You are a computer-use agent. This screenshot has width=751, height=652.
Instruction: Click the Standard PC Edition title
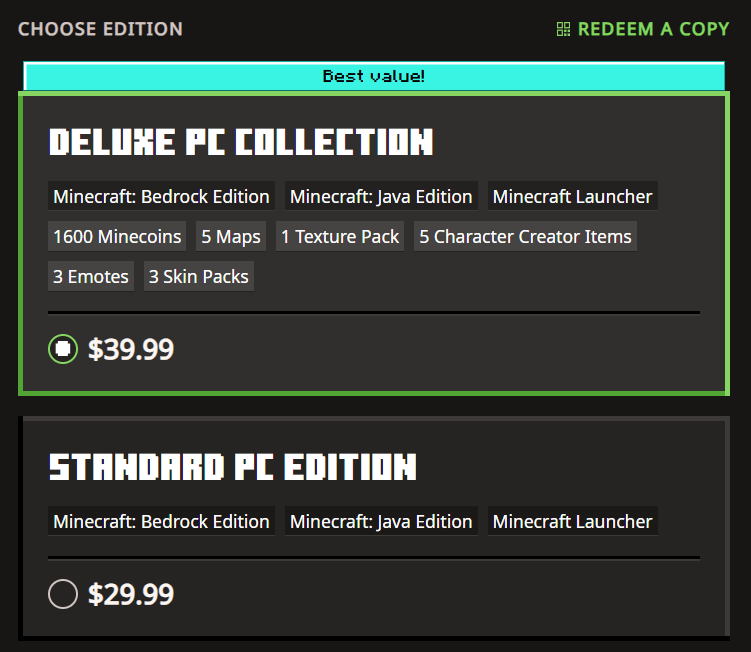(233, 467)
